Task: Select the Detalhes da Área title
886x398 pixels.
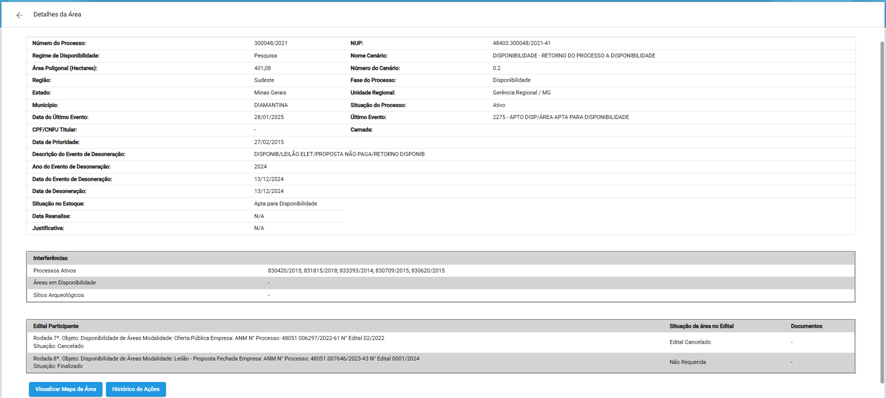Action: click(57, 15)
